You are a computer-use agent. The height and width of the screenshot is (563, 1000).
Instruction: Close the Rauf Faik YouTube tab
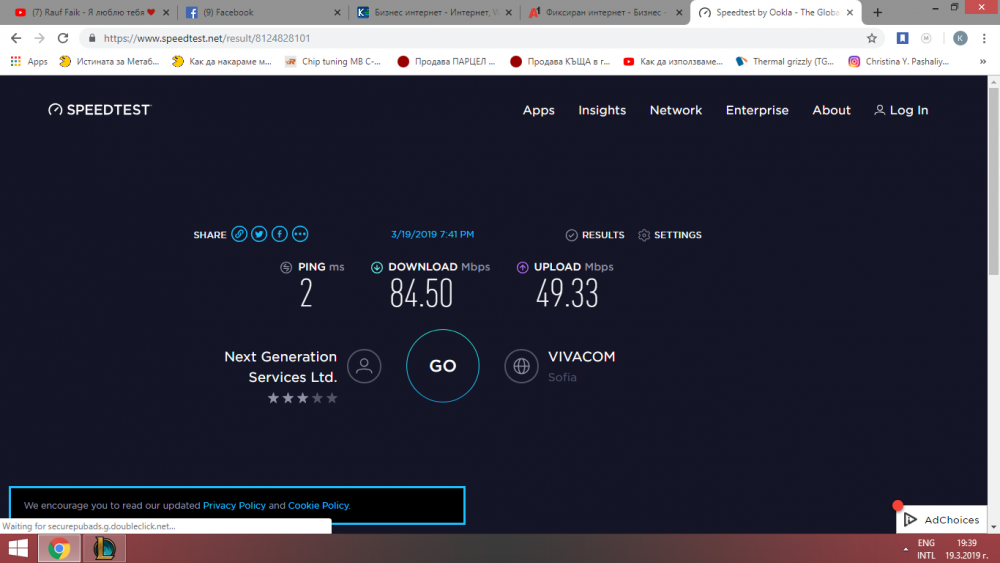tap(166, 12)
